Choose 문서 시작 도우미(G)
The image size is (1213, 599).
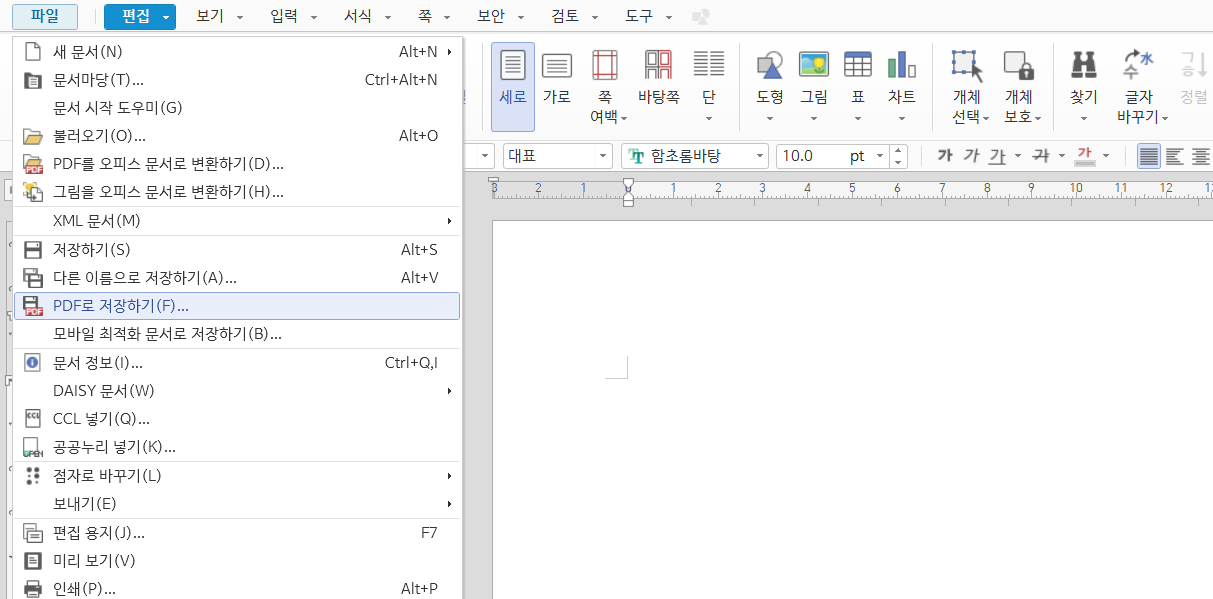(237, 108)
